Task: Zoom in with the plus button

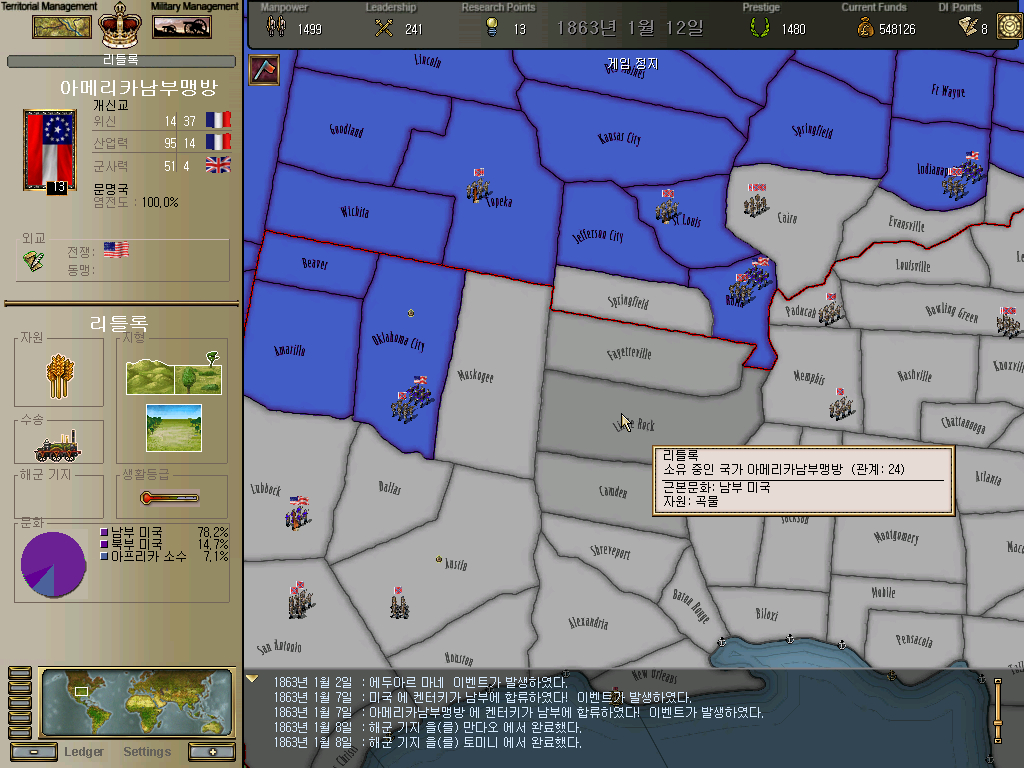Action: 212,752
